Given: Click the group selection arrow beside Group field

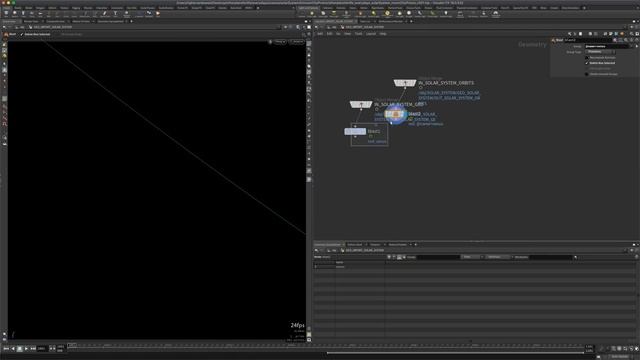Looking at the screenshot, I should pos(637,46).
